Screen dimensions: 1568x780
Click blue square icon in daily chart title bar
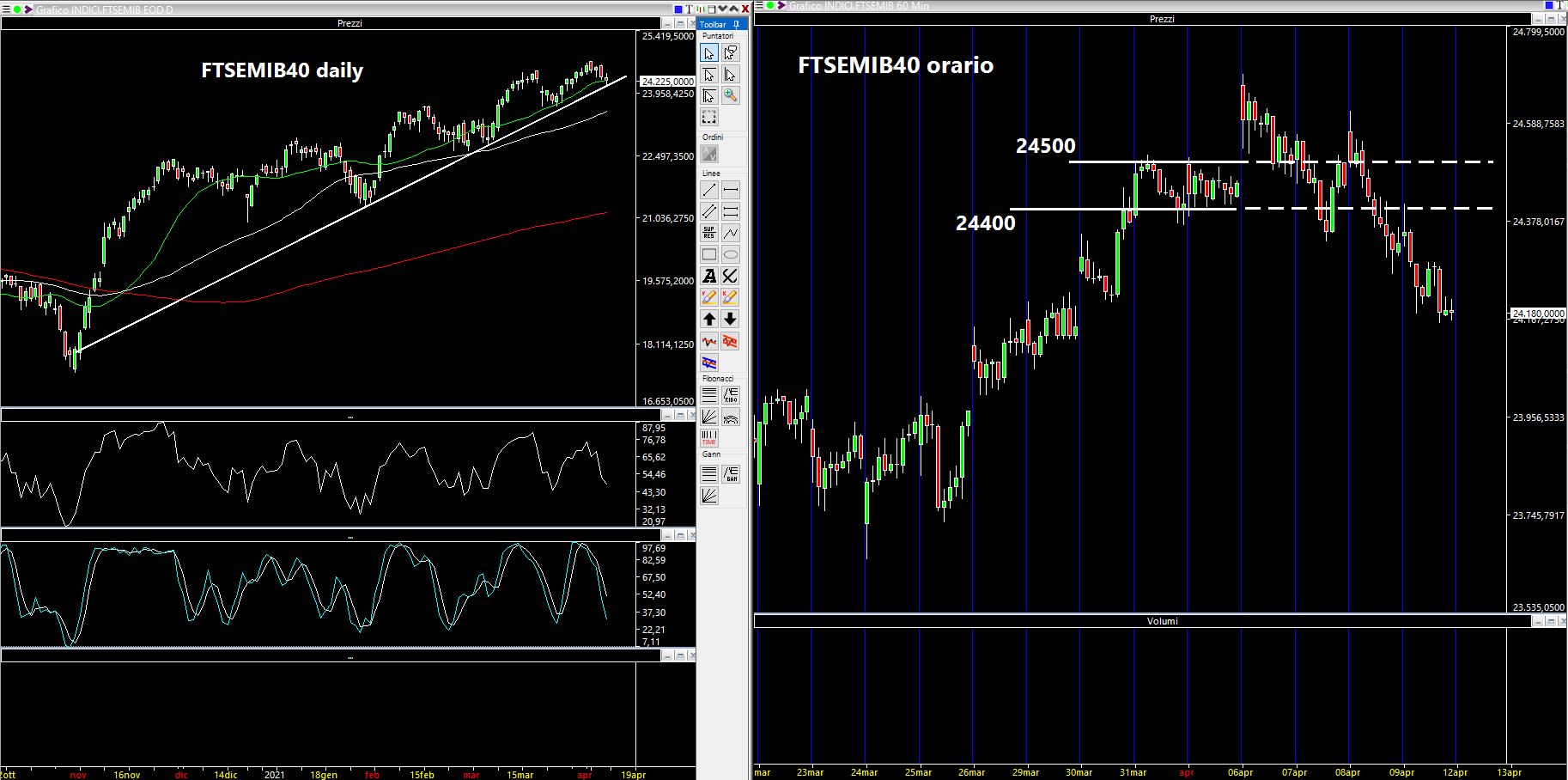pyautogui.click(x=678, y=9)
